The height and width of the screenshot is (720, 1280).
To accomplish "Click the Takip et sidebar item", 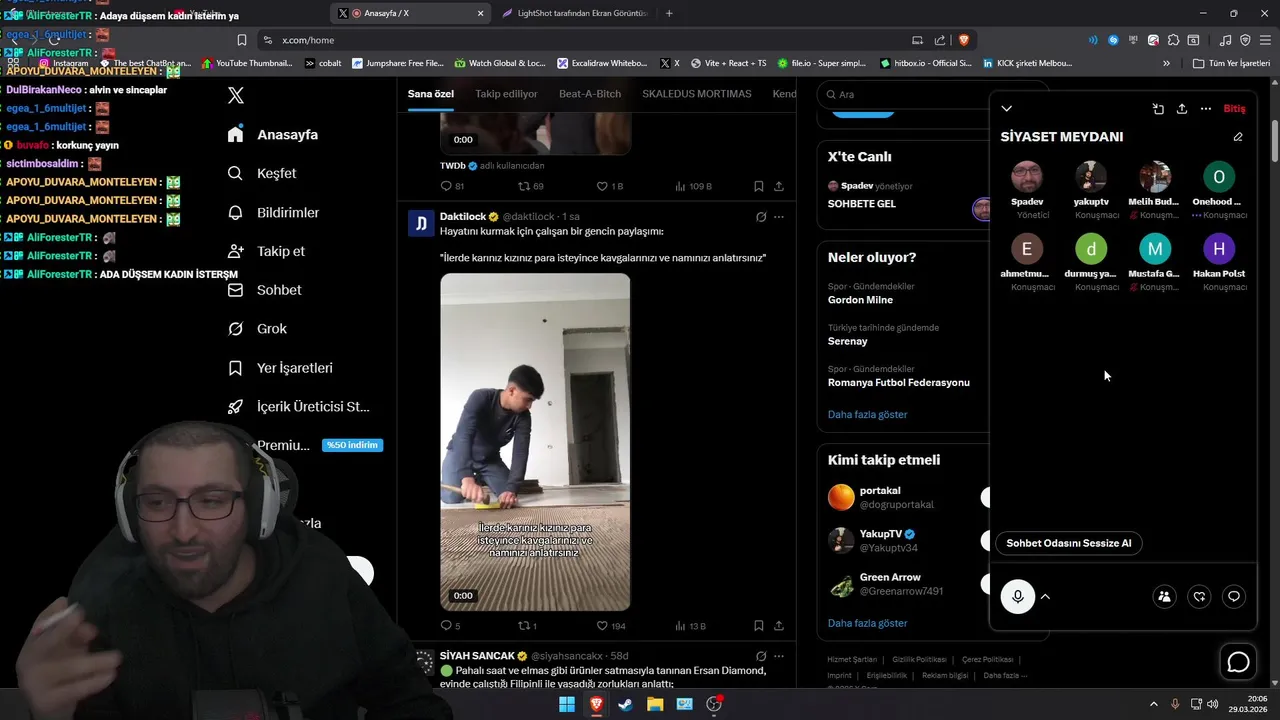I will [x=266, y=251].
